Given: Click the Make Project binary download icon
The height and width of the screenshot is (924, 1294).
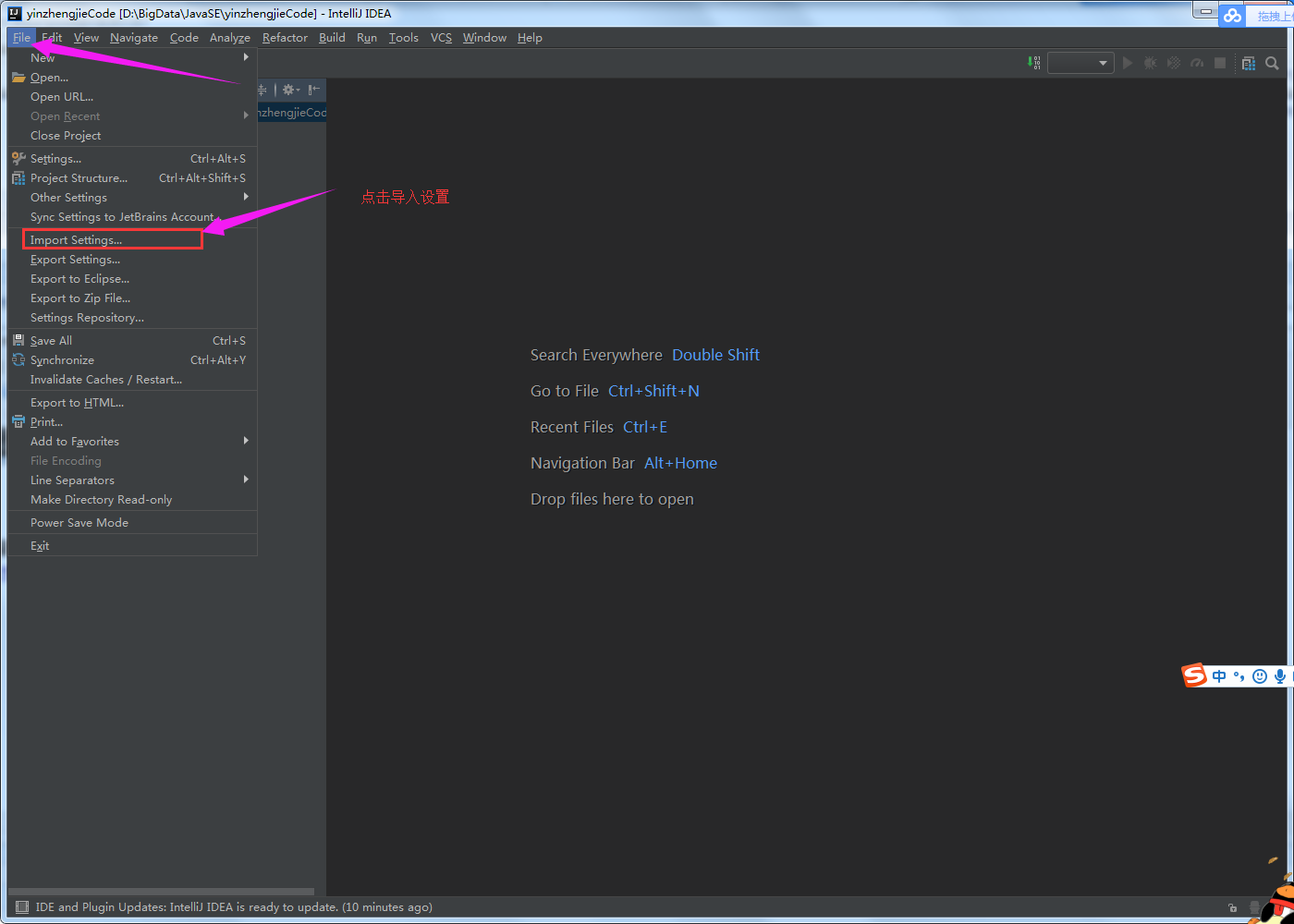Looking at the screenshot, I should [1034, 63].
